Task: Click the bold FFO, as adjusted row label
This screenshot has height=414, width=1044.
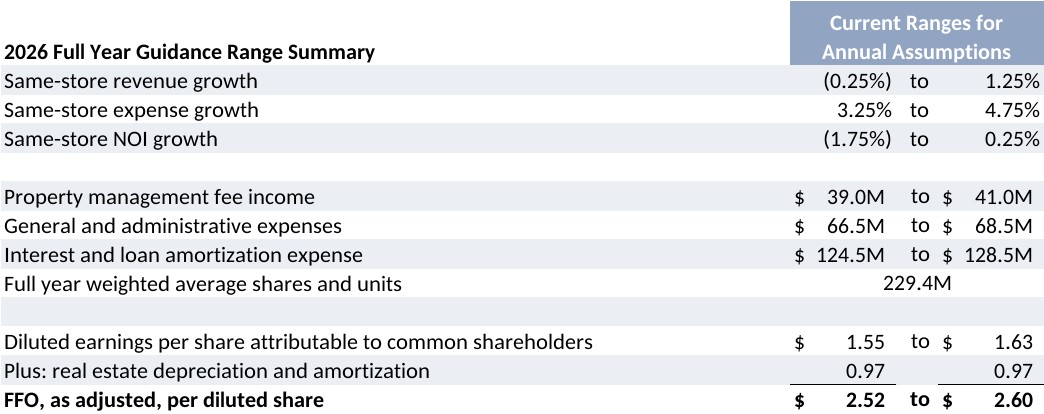Action: pyautogui.click(x=164, y=401)
